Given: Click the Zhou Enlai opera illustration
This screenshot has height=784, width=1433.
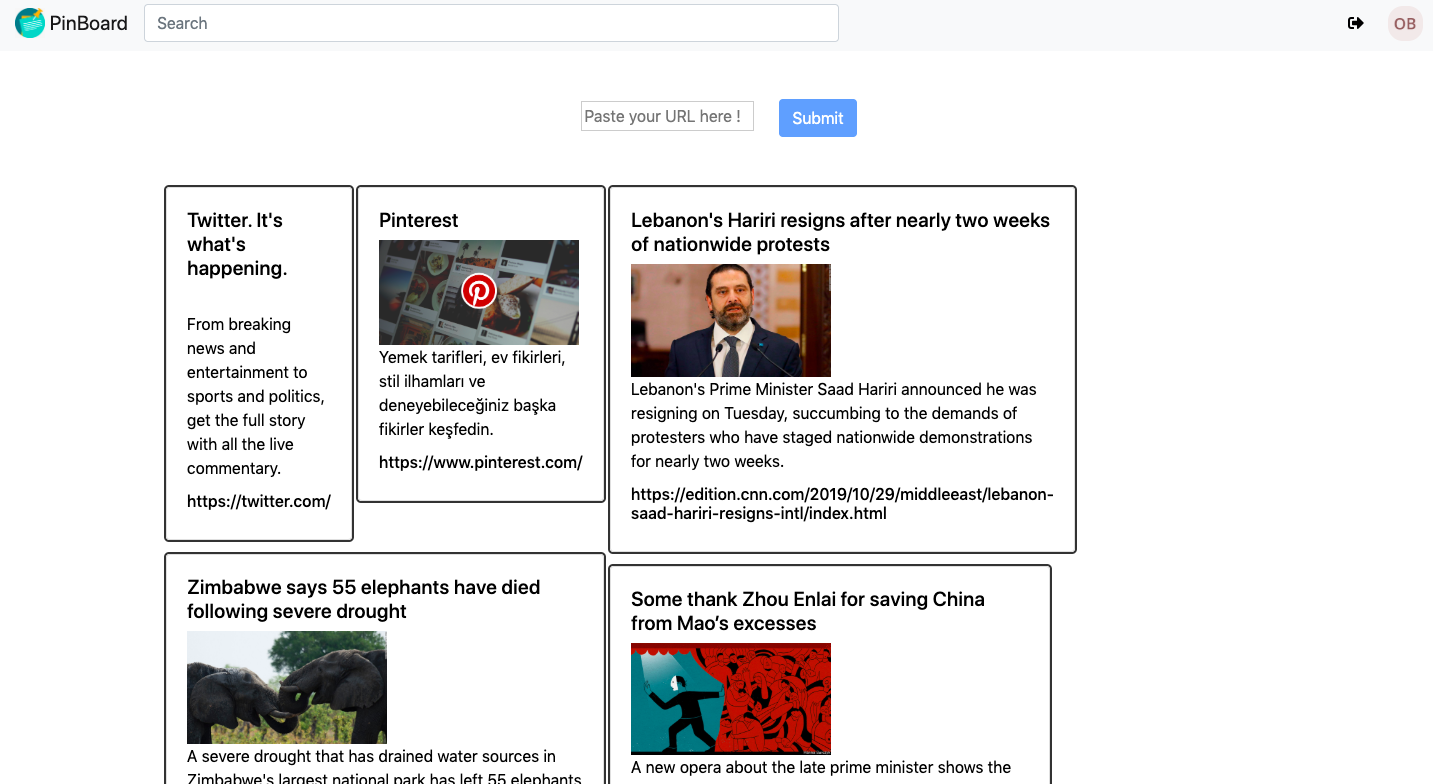Looking at the screenshot, I should click(x=731, y=698).
